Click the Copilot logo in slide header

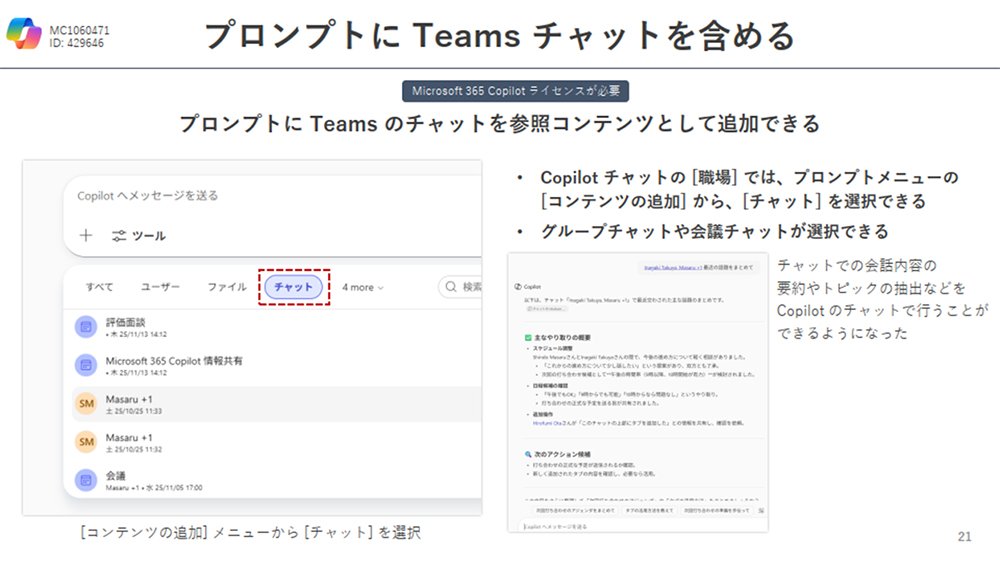point(24,34)
